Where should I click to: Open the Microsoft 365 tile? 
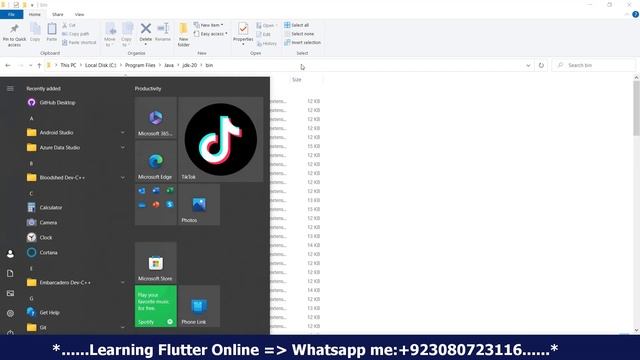coord(156,118)
